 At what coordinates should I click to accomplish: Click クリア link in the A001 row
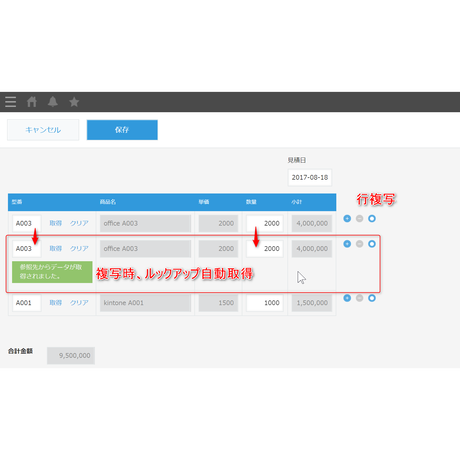(x=79, y=303)
